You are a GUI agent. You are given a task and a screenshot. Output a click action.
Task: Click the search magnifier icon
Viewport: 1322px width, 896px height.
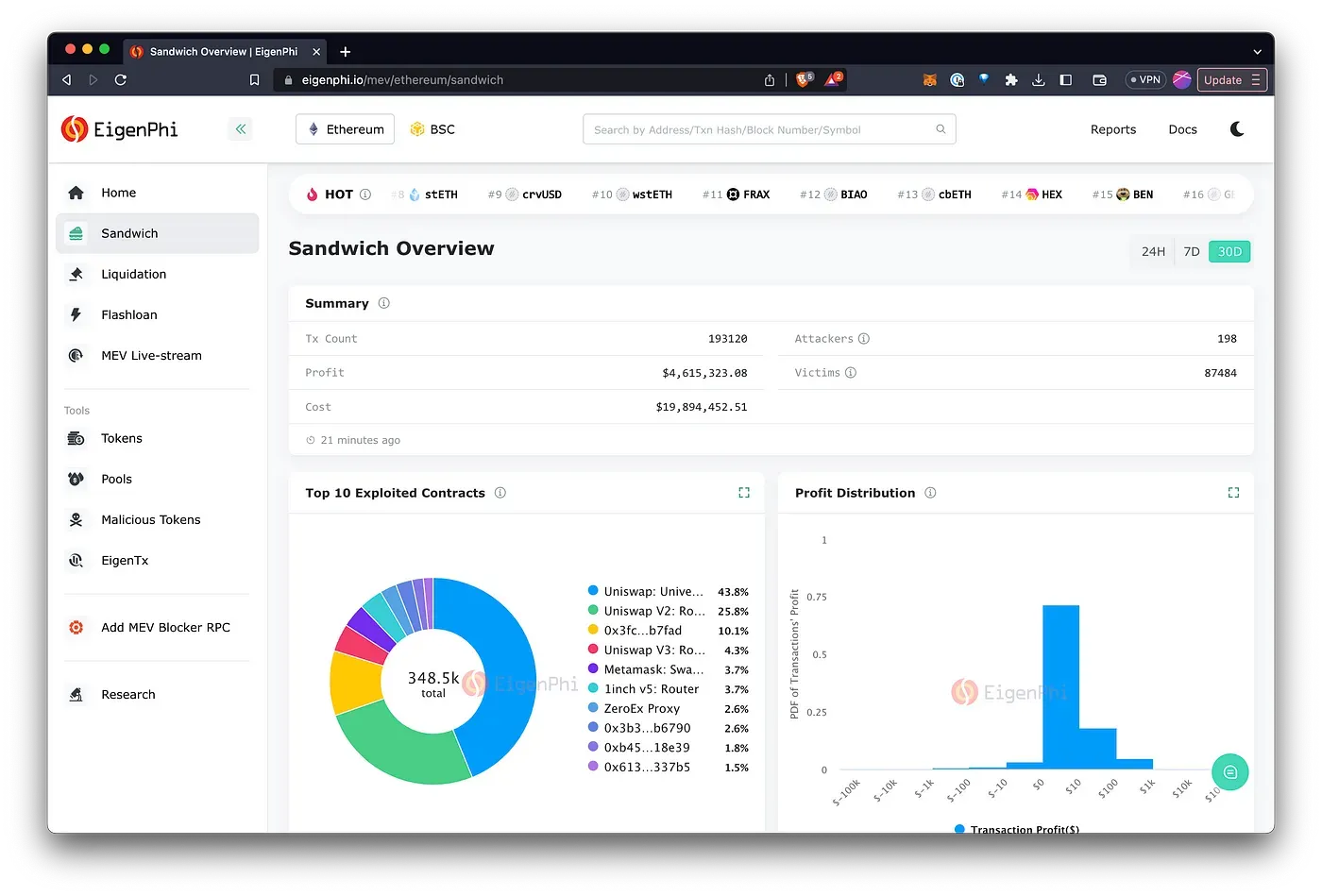coord(941,129)
